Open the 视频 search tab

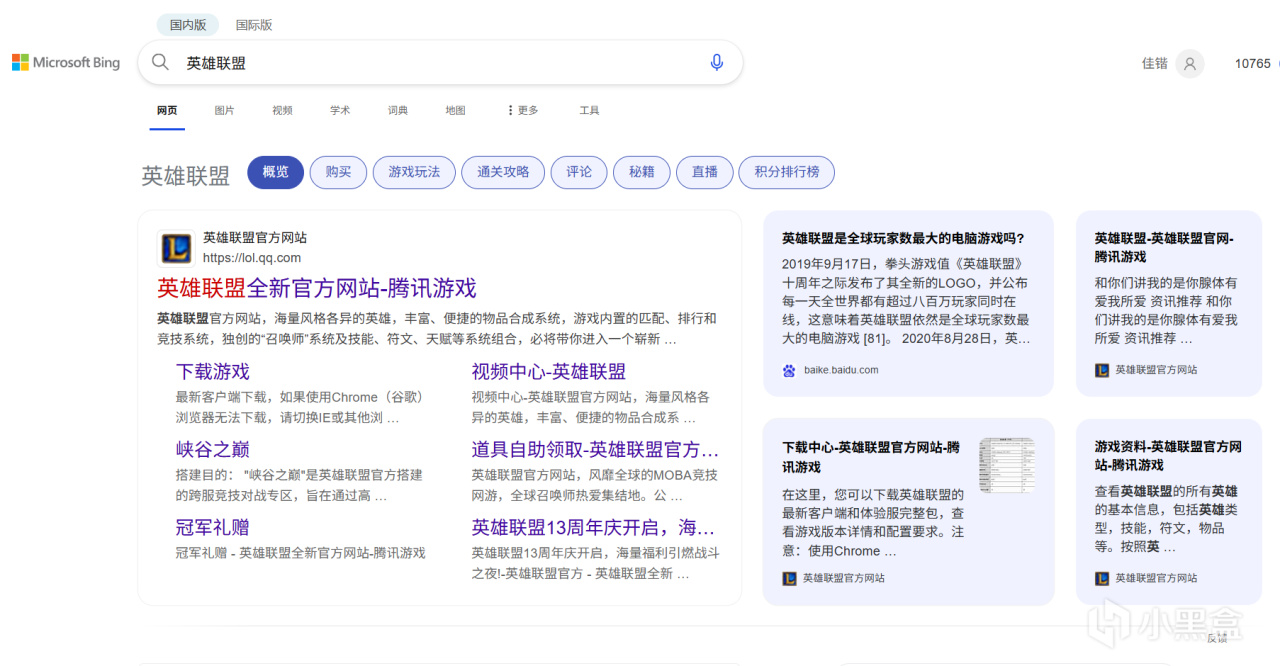point(282,110)
